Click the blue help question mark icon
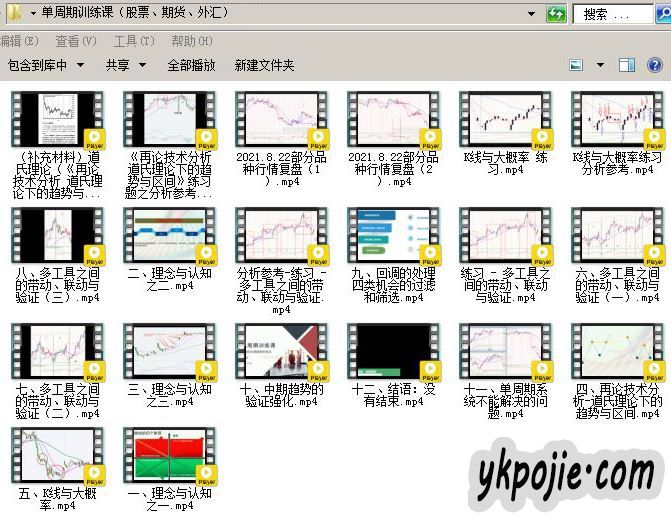This screenshot has width=671, height=518. [657, 65]
